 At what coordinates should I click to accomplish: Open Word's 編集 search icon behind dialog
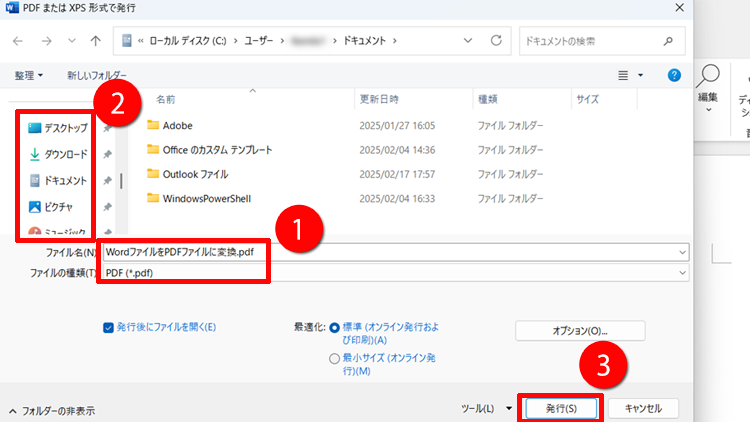(708, 77)
